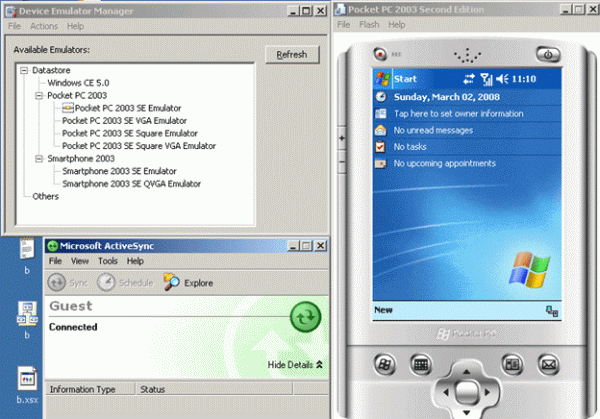Click the Explore toolbar button in ActiveSync
The height and width of the screenshot is (419, 600).
(x=188, y=282)
